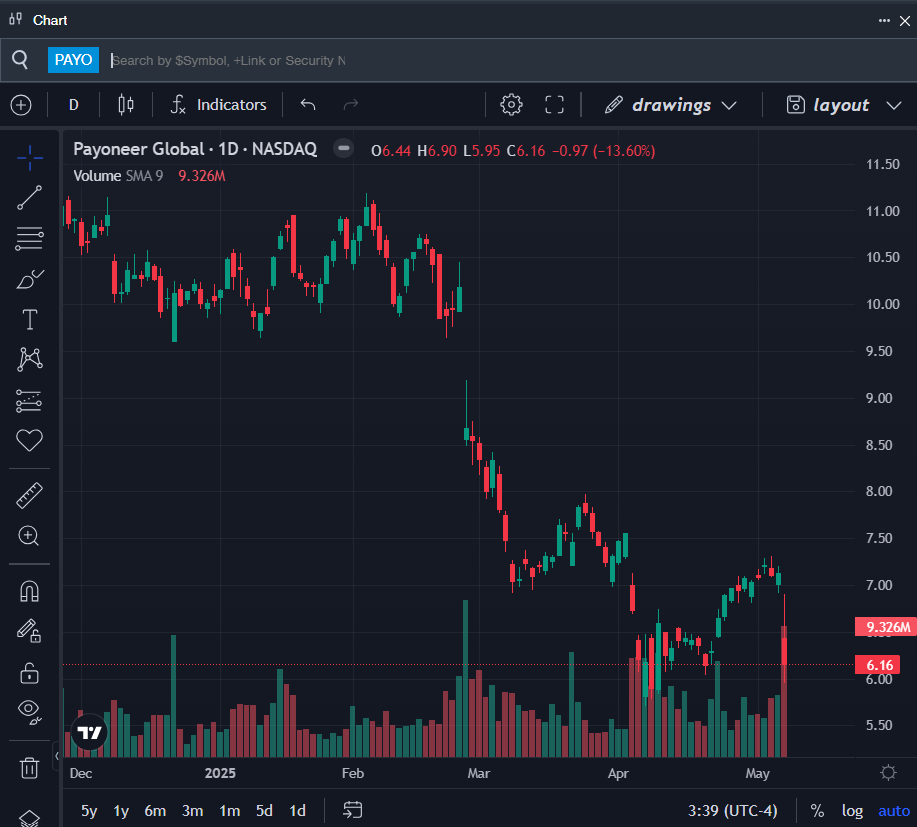This screenshot has height=827, width=917.
Task: Open the chart panel three-dots menu
Action: click(x=884, y=20)
